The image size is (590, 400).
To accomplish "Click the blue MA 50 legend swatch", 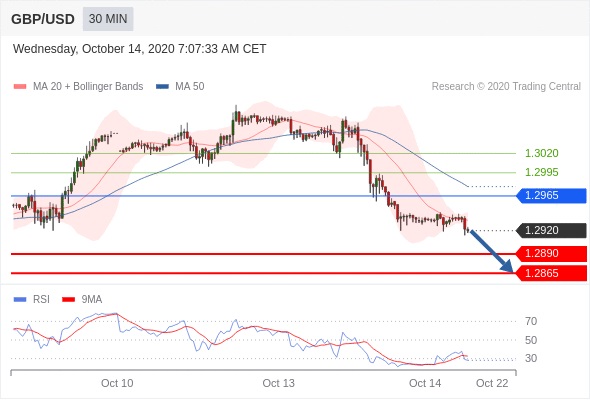I will pyautogui.click(x=162, y=87).
